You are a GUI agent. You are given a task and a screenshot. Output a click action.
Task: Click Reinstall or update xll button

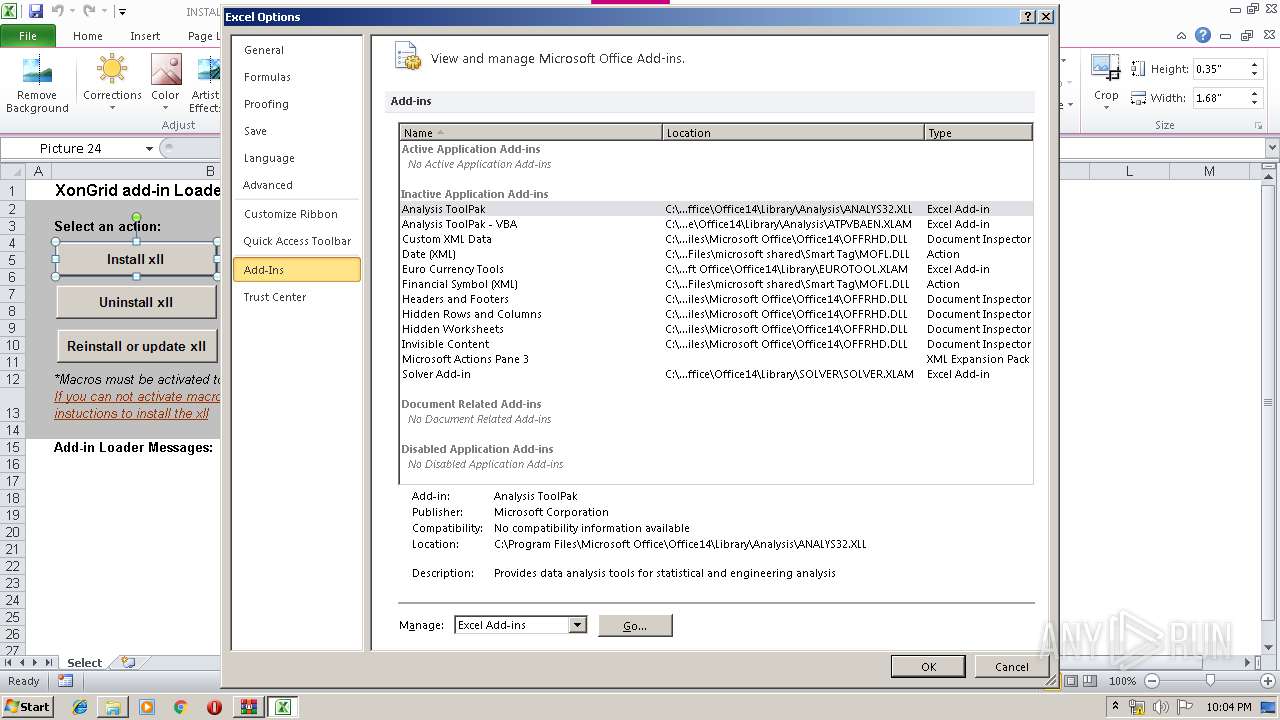[137, 346]
